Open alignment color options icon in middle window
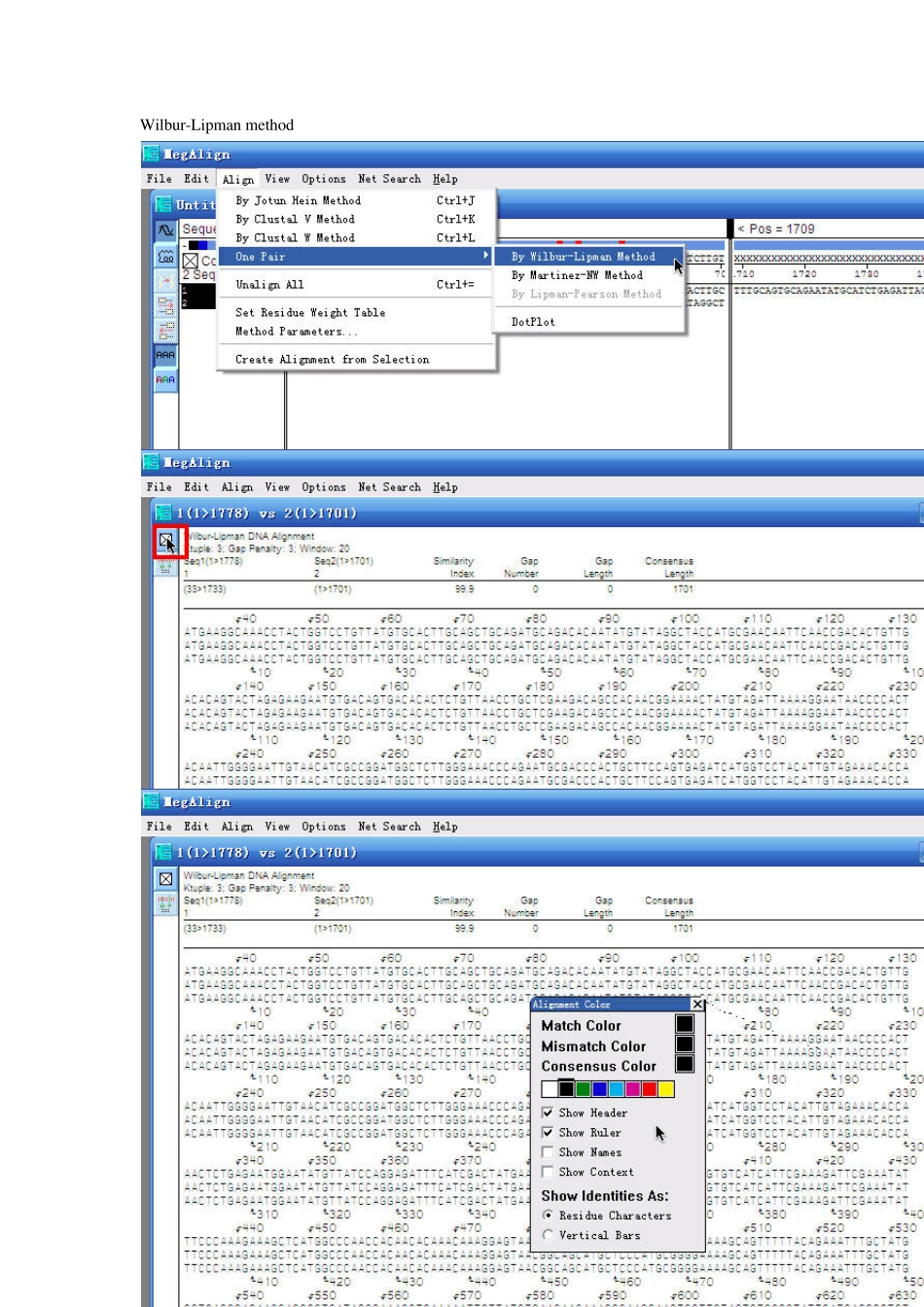Screen dimensions: 924x1307 (166, 540)
